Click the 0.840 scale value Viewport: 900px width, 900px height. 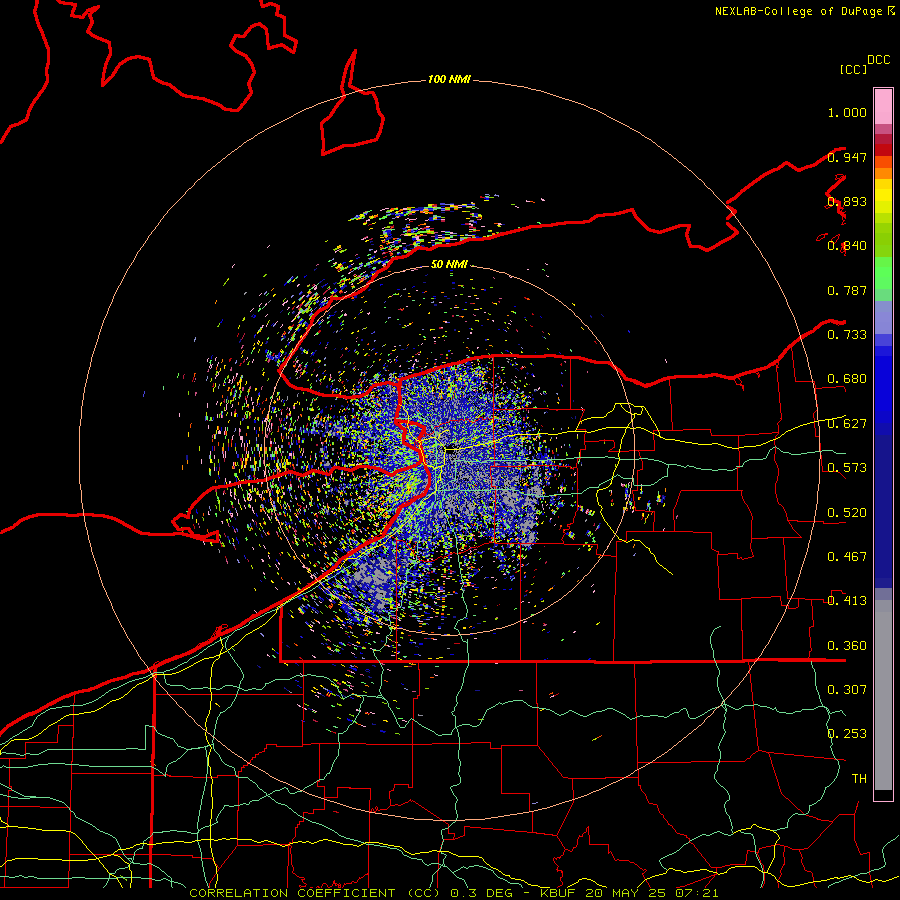pos(847,246)
